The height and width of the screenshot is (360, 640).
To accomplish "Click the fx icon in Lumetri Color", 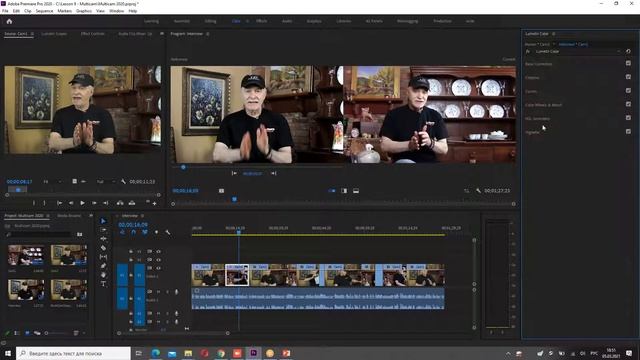I will (528, 51).
